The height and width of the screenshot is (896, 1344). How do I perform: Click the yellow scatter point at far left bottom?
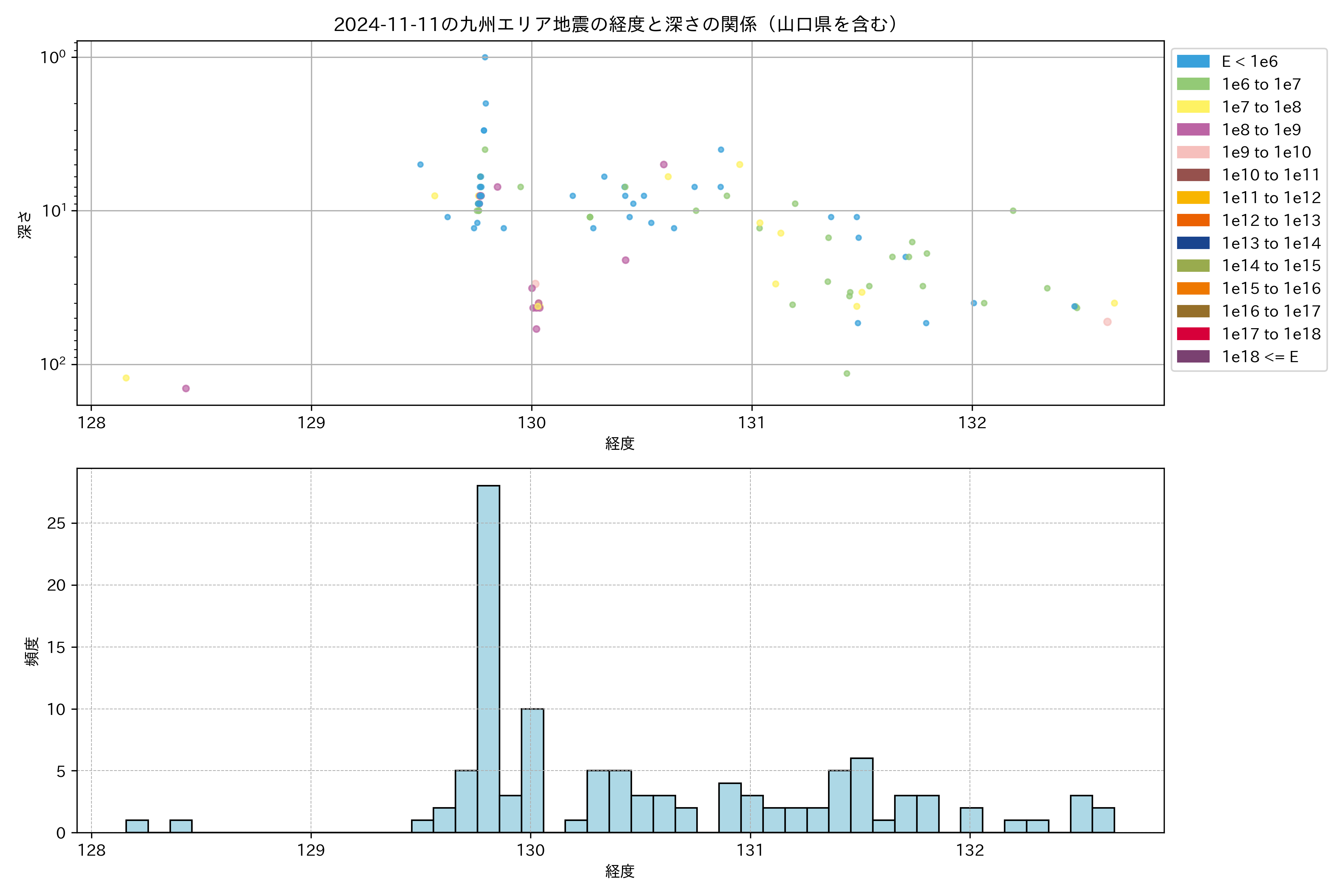point(126,378)
